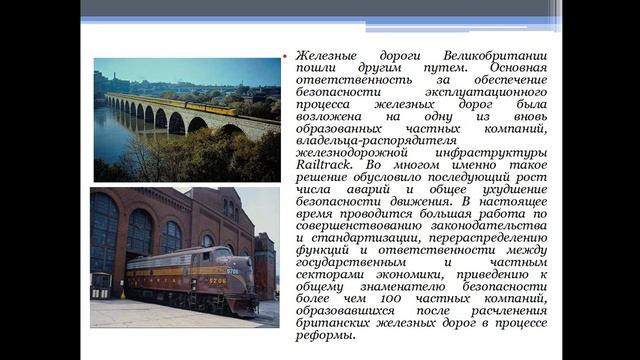Click the text "Железные дороги Великобритании"
The width and height of the screenshot is (640, 360).
click(421, 55)
